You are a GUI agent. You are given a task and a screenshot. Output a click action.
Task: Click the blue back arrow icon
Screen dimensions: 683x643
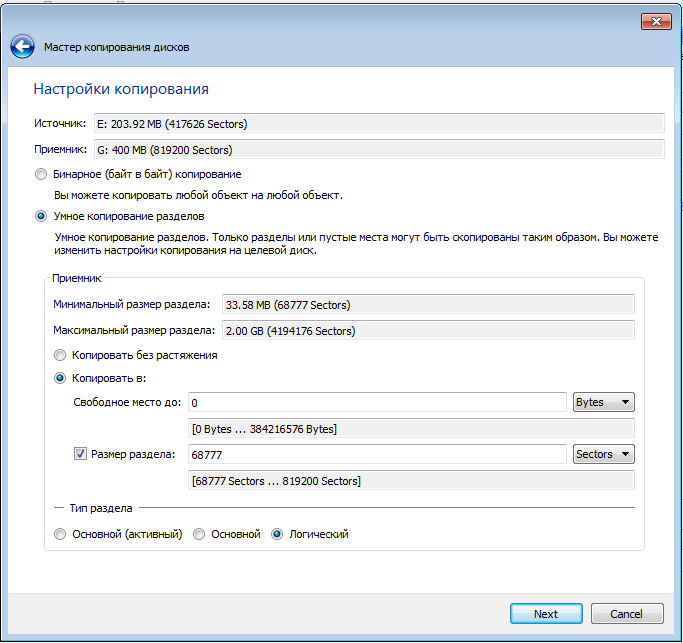coord(22,47)
